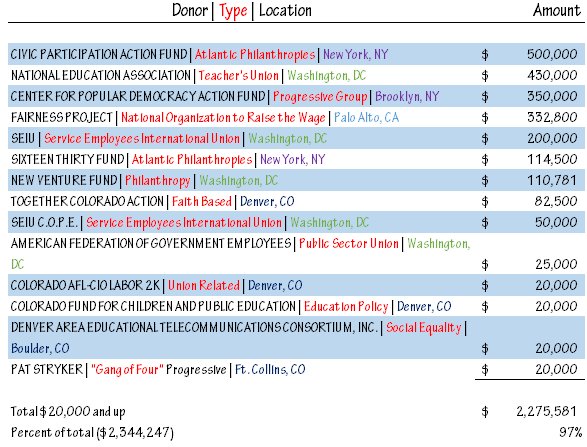Select 'CENTER FOR POPULAR DEMOCRACY ACTION FUND'

[x=138, y=96]
